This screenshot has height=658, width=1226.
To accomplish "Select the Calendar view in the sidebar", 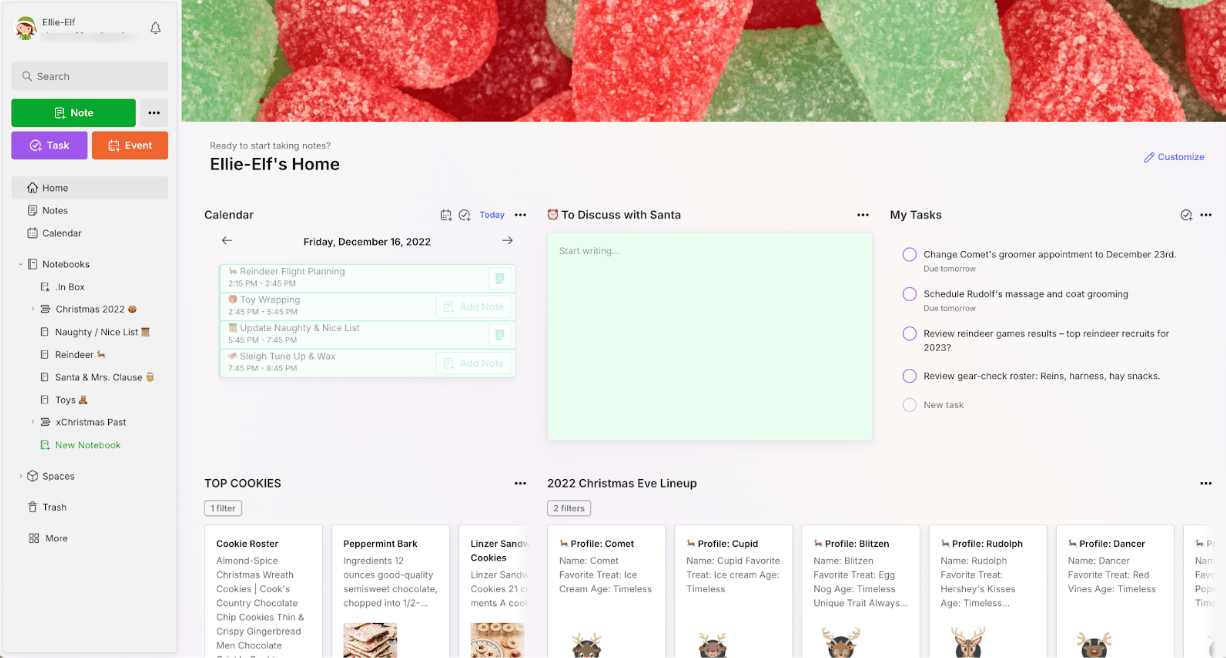I will pyautogui.click(x=62, y=232).
